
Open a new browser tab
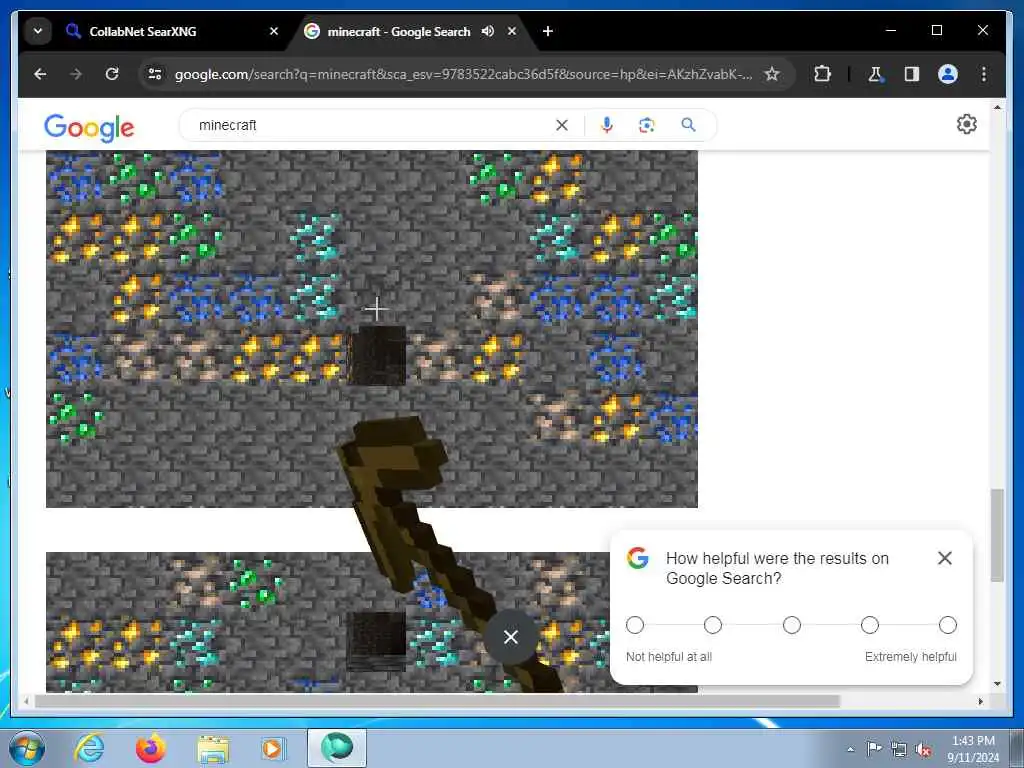point(548,31)
